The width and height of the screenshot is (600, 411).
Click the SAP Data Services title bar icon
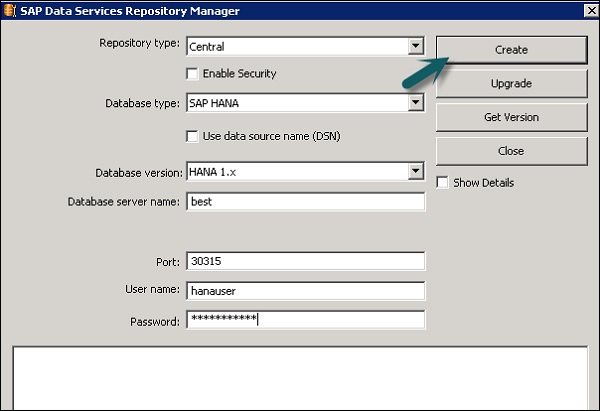click(x=10, y=10)
